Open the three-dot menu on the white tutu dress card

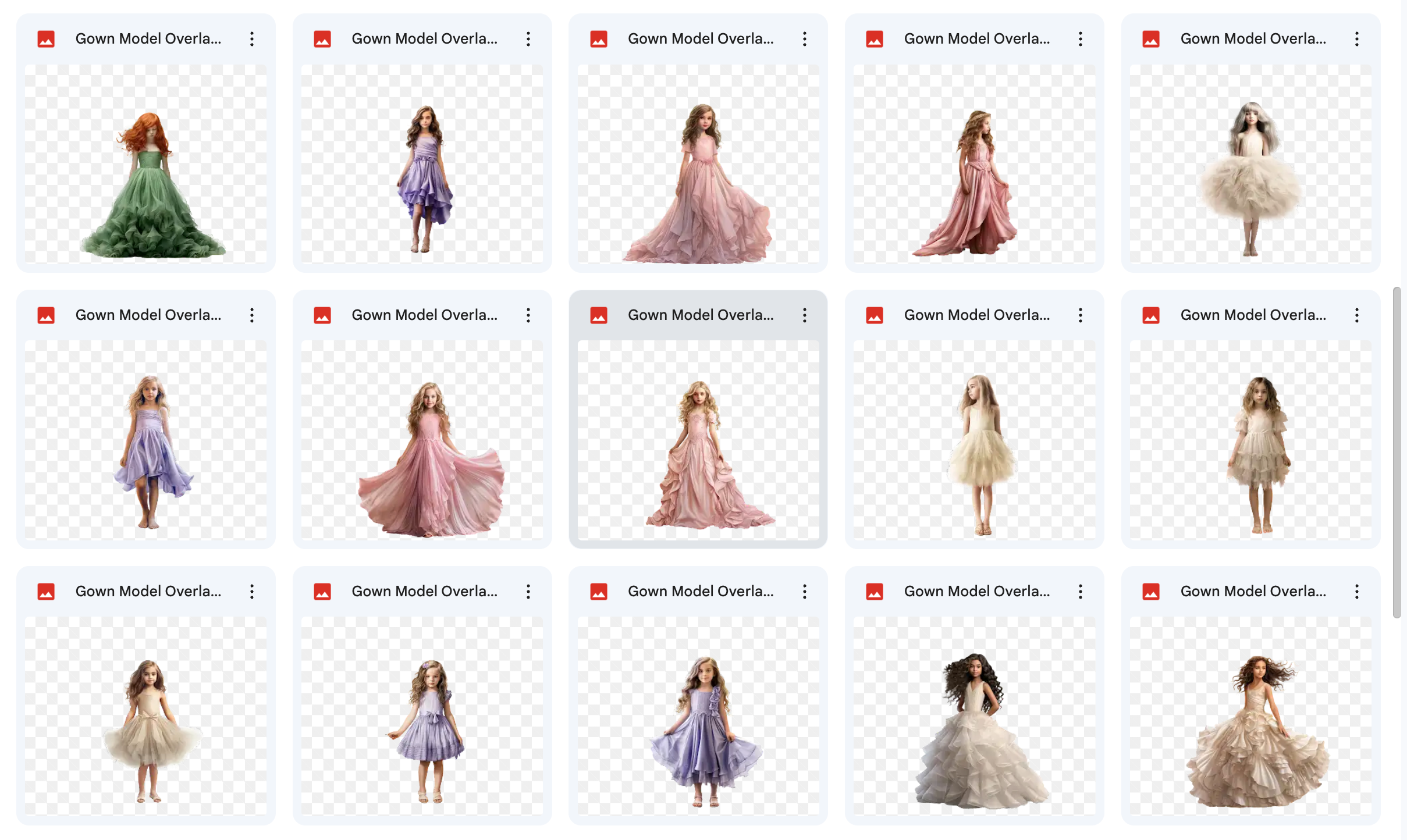click(1356, 38)
